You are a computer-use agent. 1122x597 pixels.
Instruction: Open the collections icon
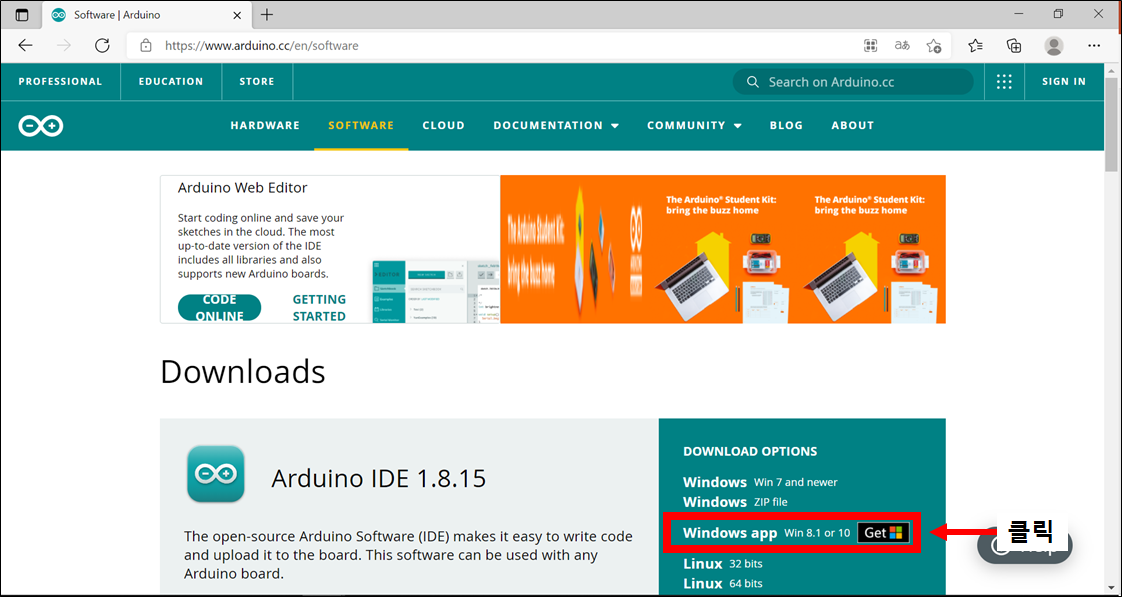[1014, 46]
